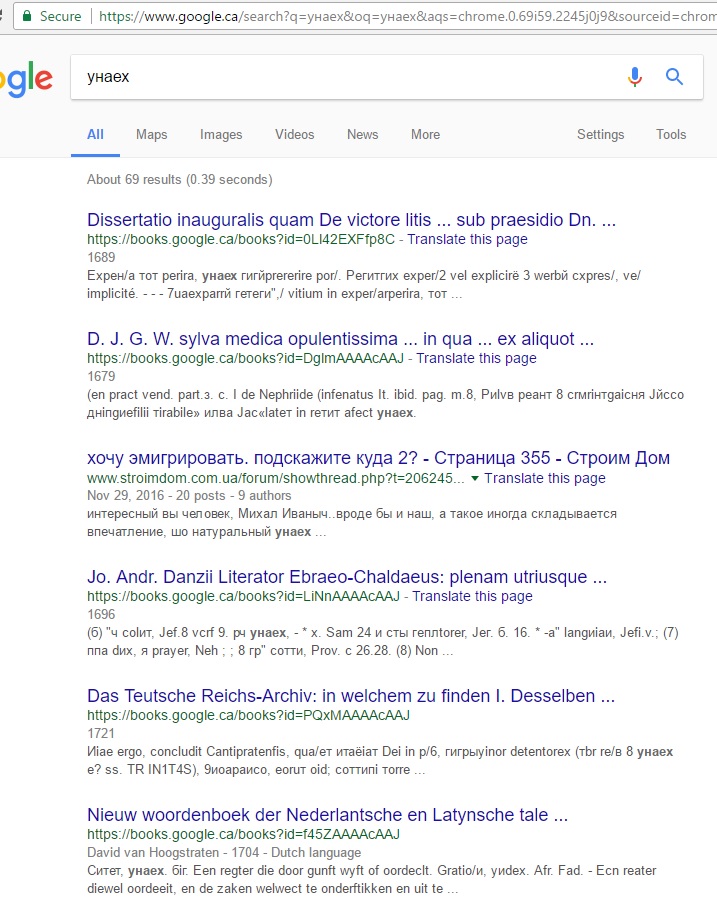The width and height of the screenshot is (717, 907).
Task: Open Dissertatio inauguralis quam De victore litis result
Action: (x=352, y=220)
